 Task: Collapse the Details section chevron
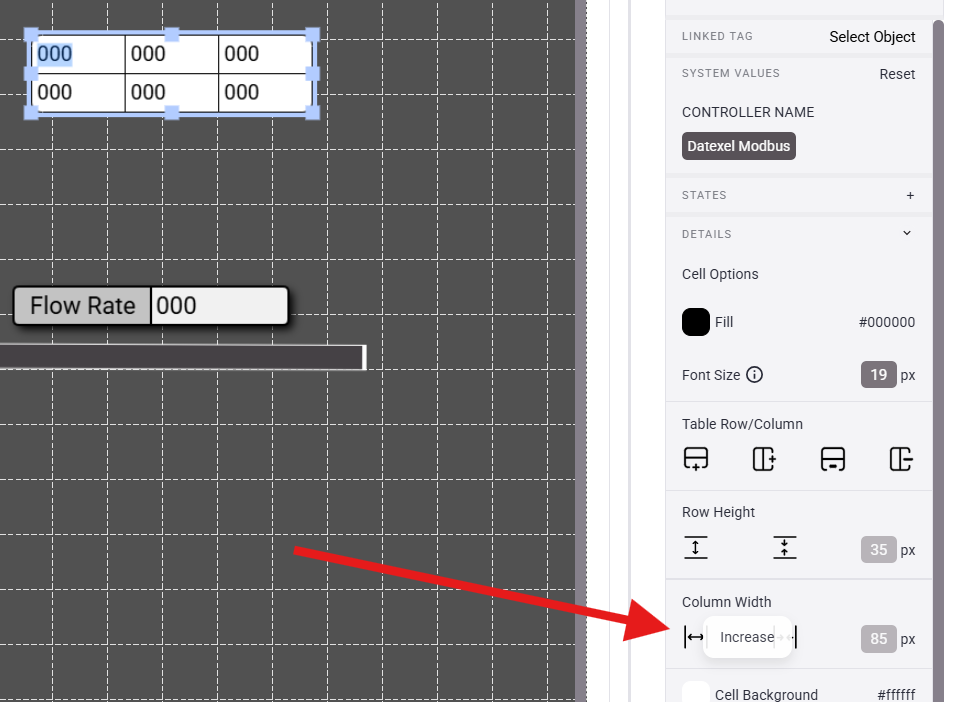907,234
